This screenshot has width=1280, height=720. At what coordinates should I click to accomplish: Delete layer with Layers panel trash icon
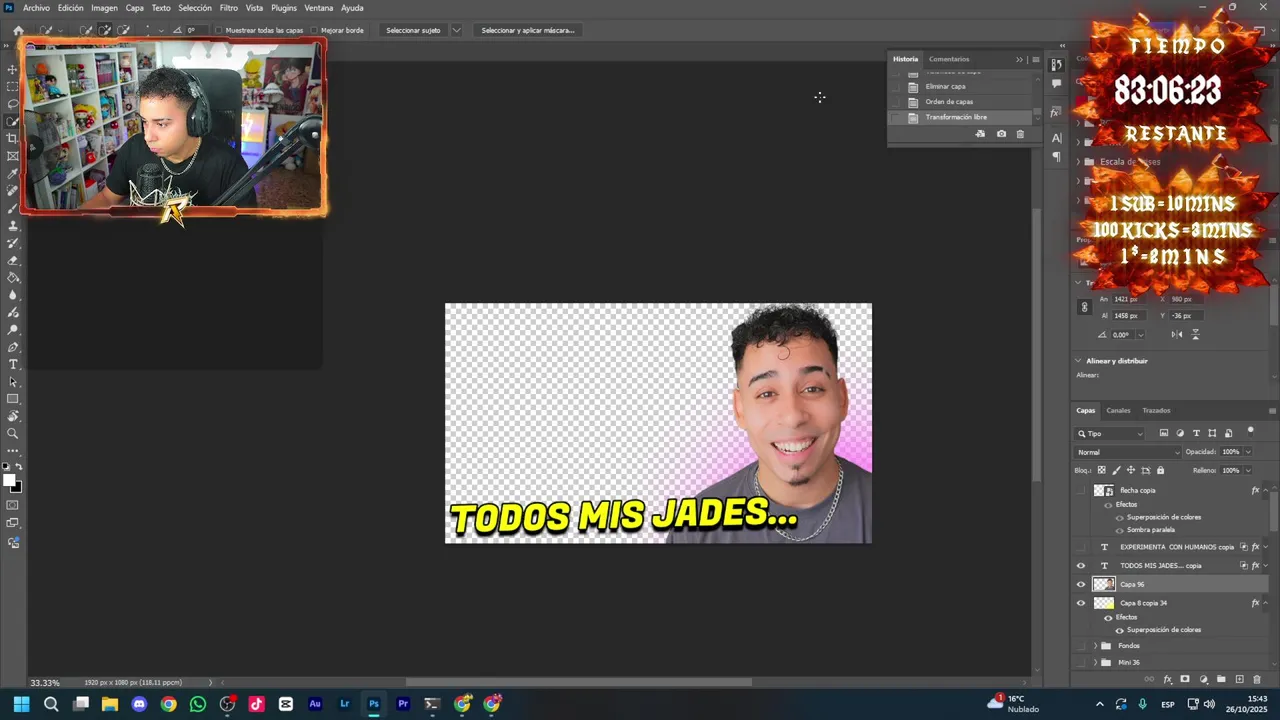coord(1257,680)
